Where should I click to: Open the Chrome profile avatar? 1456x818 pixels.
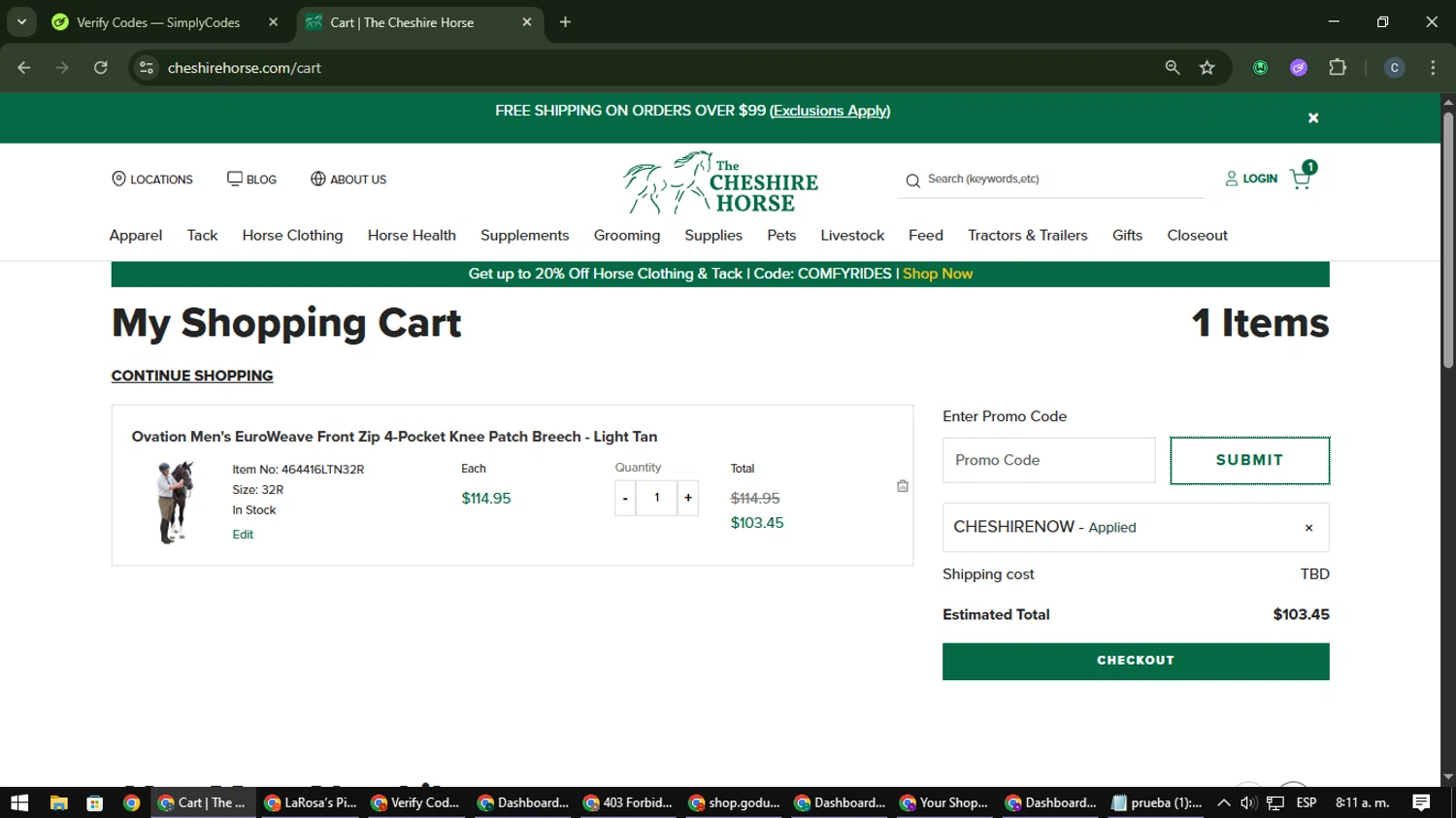[1394, 68]
